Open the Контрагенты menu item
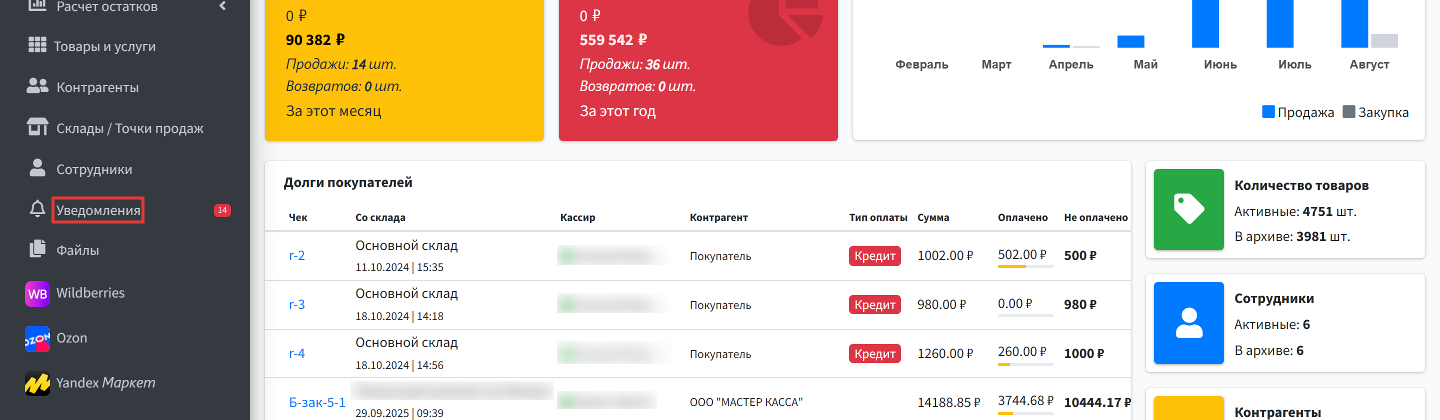The height and width of the screenshot is (420, 1440). coord(98,87)
